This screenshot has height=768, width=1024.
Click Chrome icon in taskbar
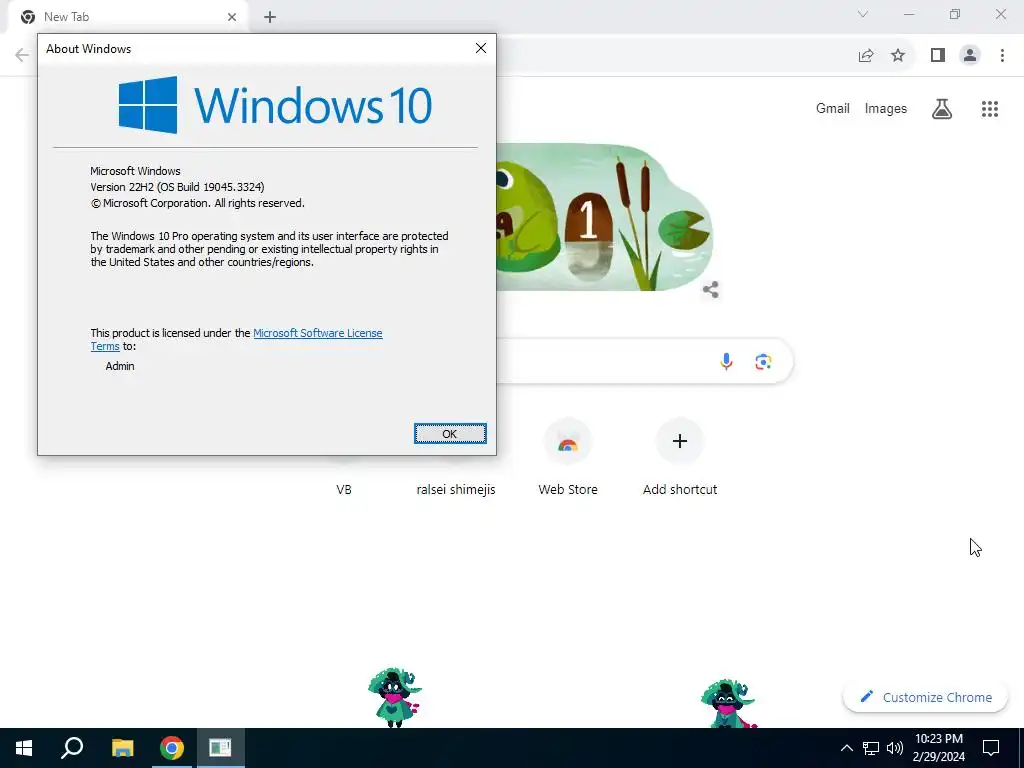(172, 748)
